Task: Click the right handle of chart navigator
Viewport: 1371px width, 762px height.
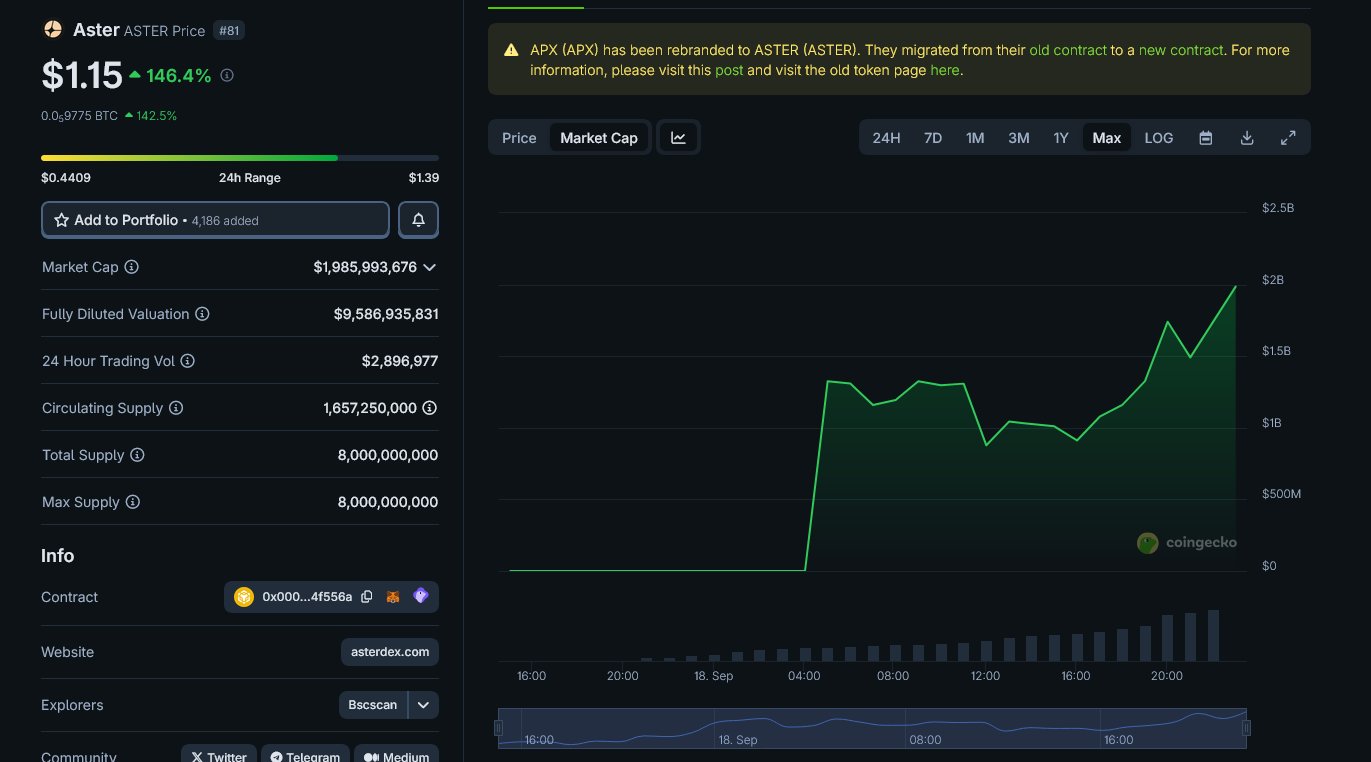Action: click(x=1247, y=728)
